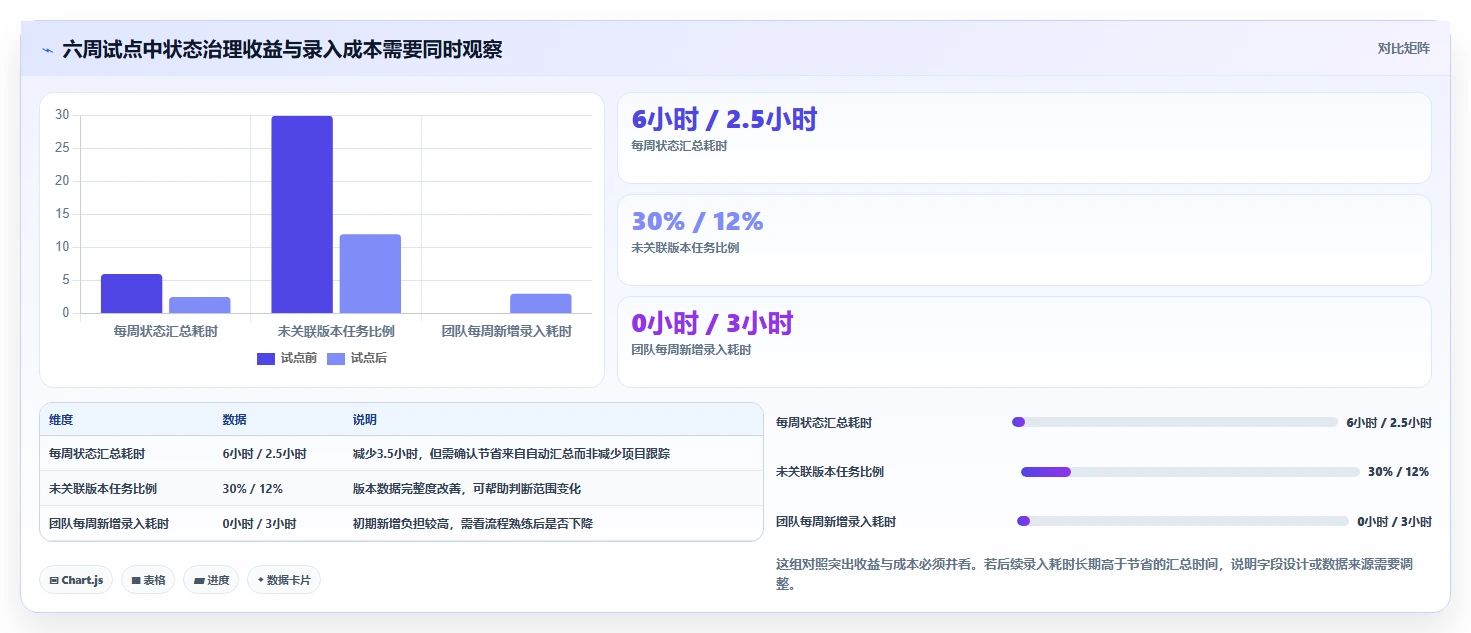1471x633 pixels.
Task: Click the table icon inside the 表格 chip
Action: click(135, 580)
